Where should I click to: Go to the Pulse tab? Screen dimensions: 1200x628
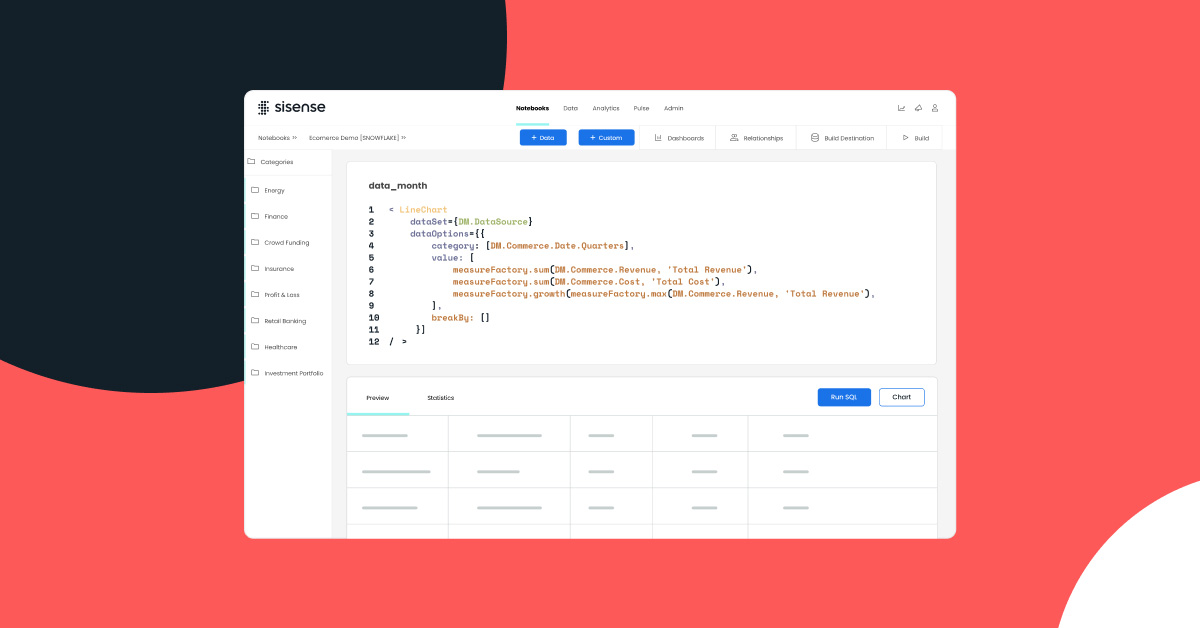coord(642,108)
